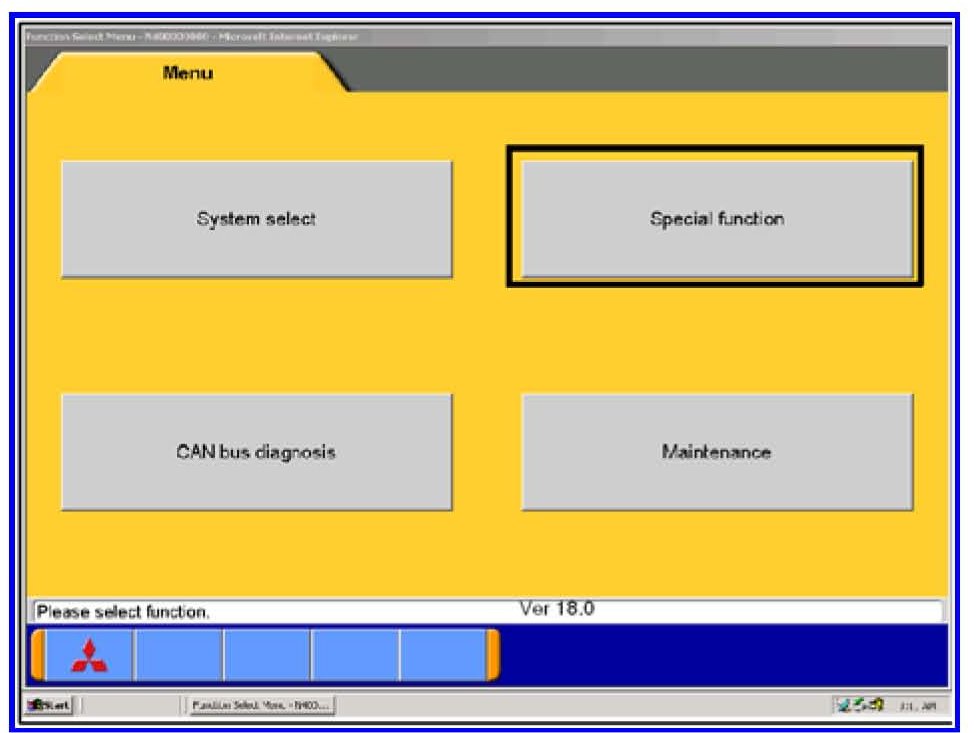Open the Windows Start menu
Screen dimensions: 979x733
pyautogui.click(x=46, y=707)
